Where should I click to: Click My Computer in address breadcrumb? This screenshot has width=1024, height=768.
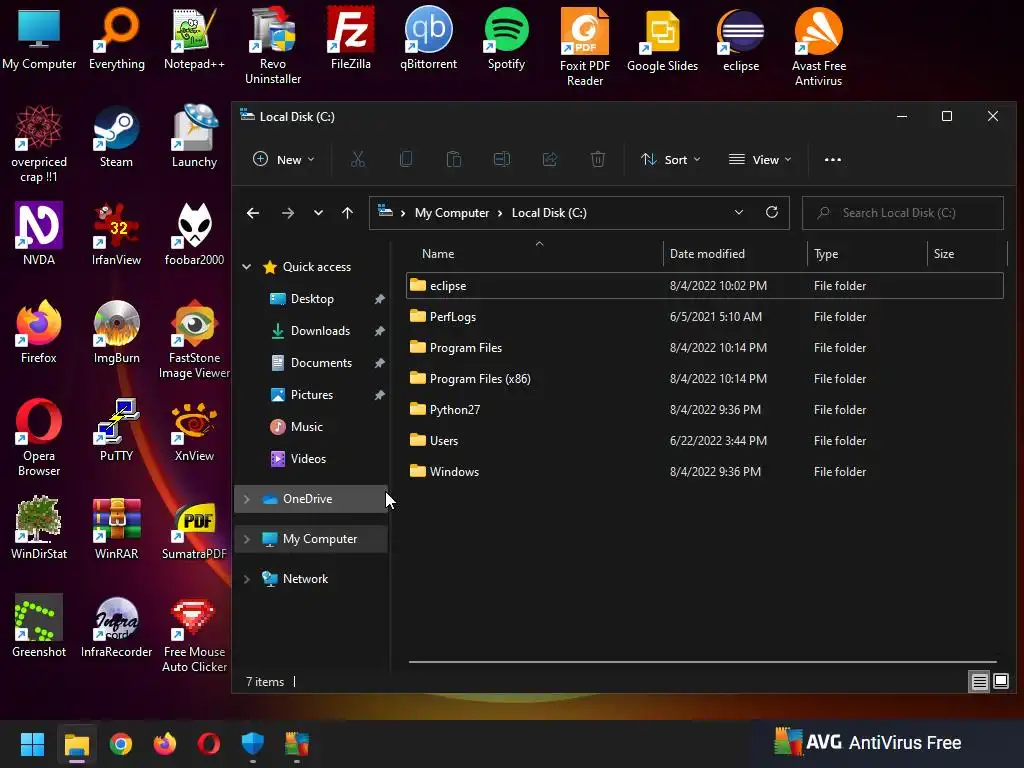coord(451,213)
